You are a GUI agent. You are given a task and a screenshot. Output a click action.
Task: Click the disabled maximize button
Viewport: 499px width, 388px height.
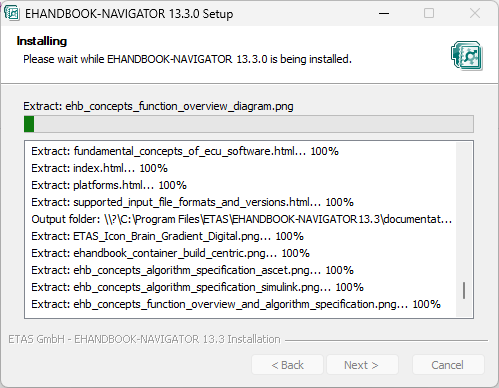(x=429, y=13)
